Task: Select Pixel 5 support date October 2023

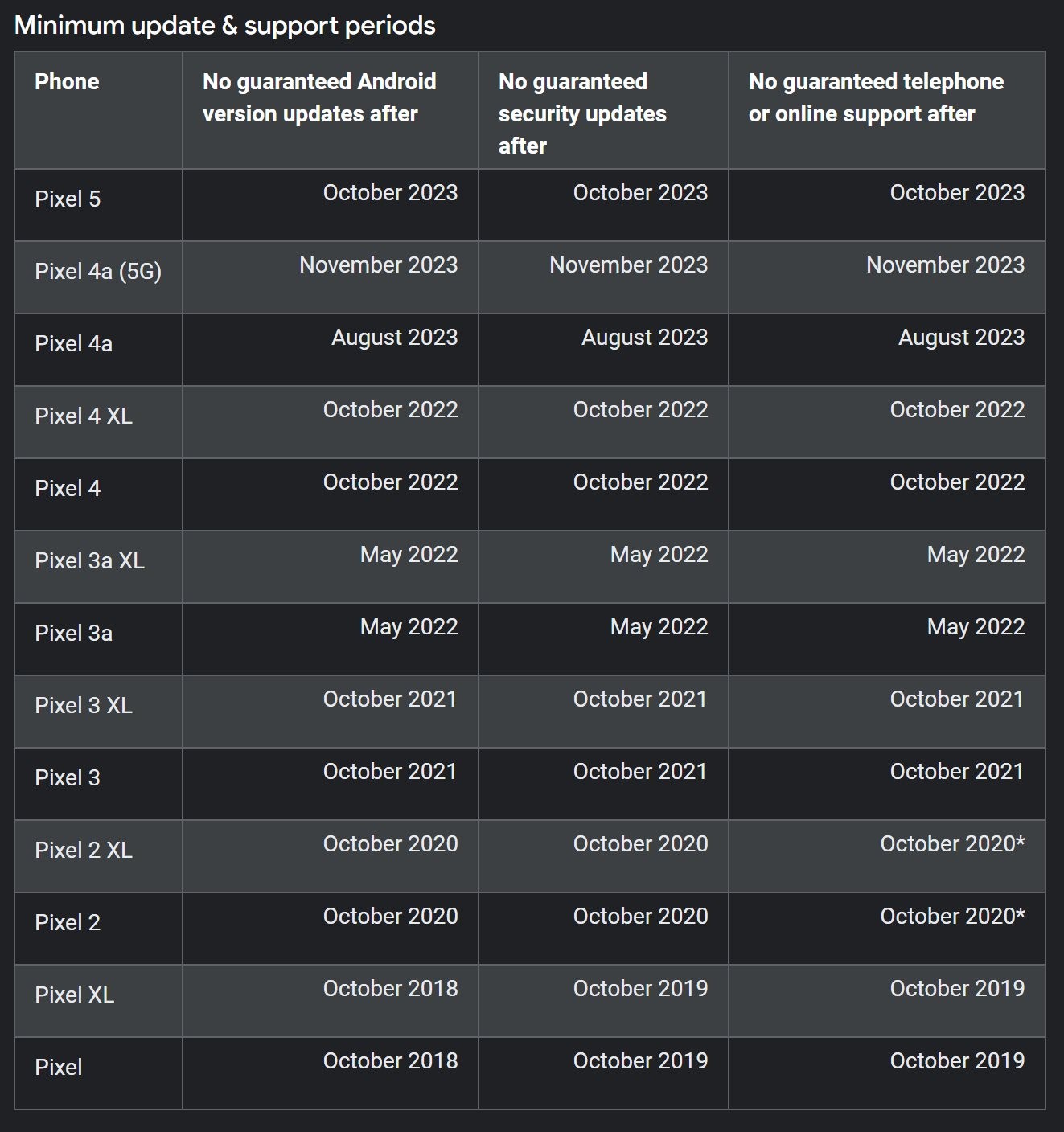Action: click(x=957, y=192)
